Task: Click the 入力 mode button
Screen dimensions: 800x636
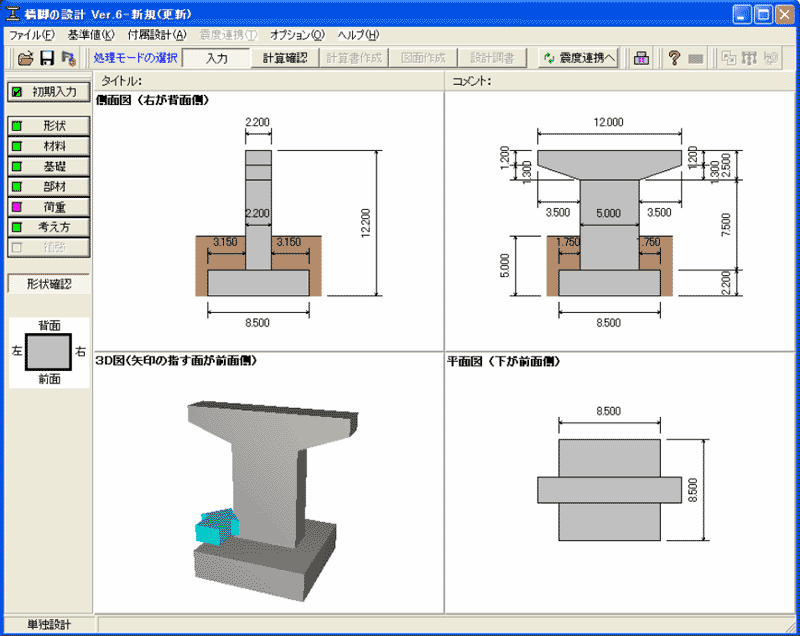Action: (216, 58)
